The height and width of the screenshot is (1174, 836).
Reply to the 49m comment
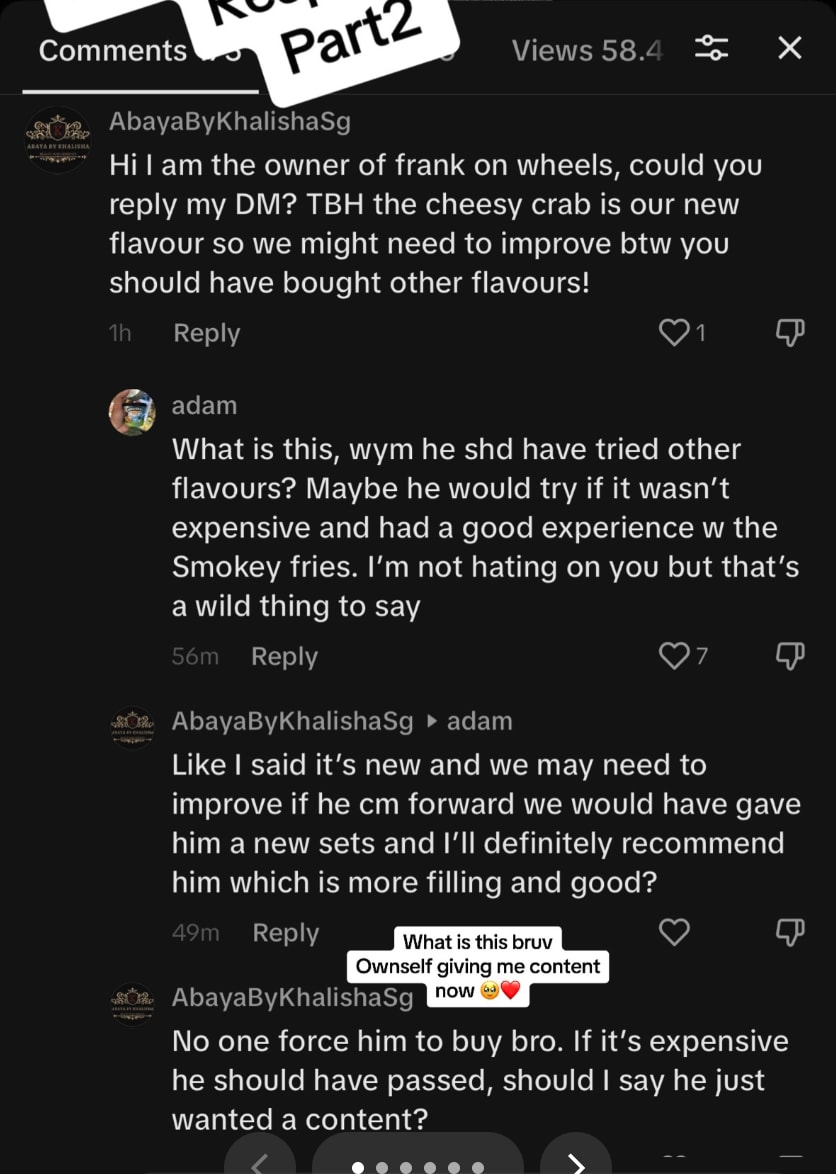285,933
